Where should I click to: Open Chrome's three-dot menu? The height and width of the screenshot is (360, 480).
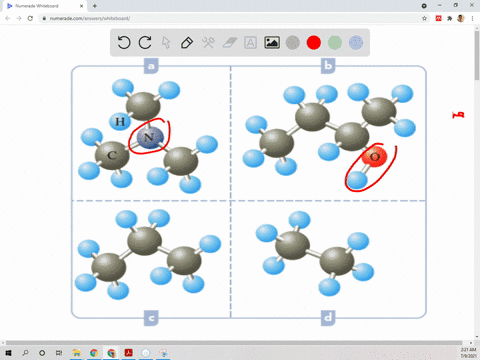click(x=473, y=18)
